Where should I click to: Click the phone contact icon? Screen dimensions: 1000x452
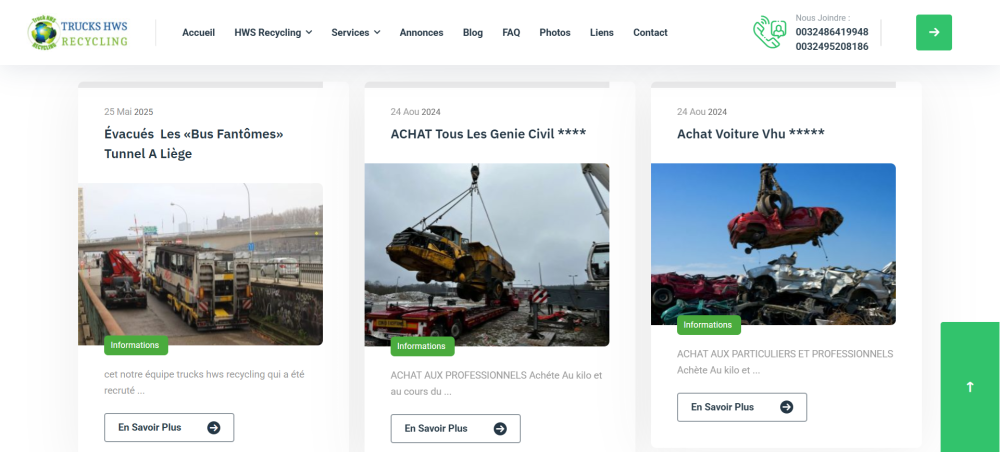(770, 33)
